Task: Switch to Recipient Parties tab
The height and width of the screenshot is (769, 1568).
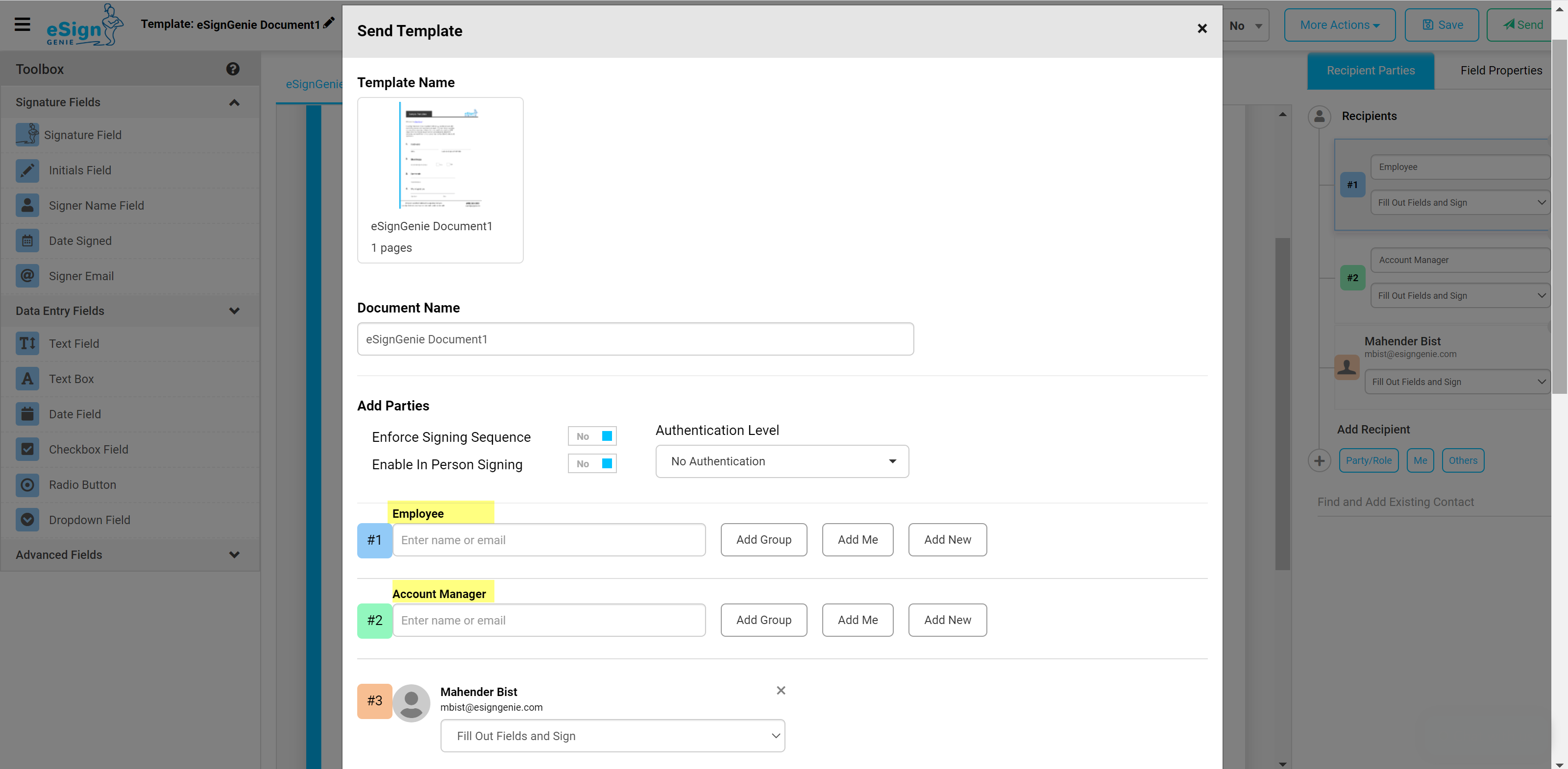Action: click(1370, 71)
